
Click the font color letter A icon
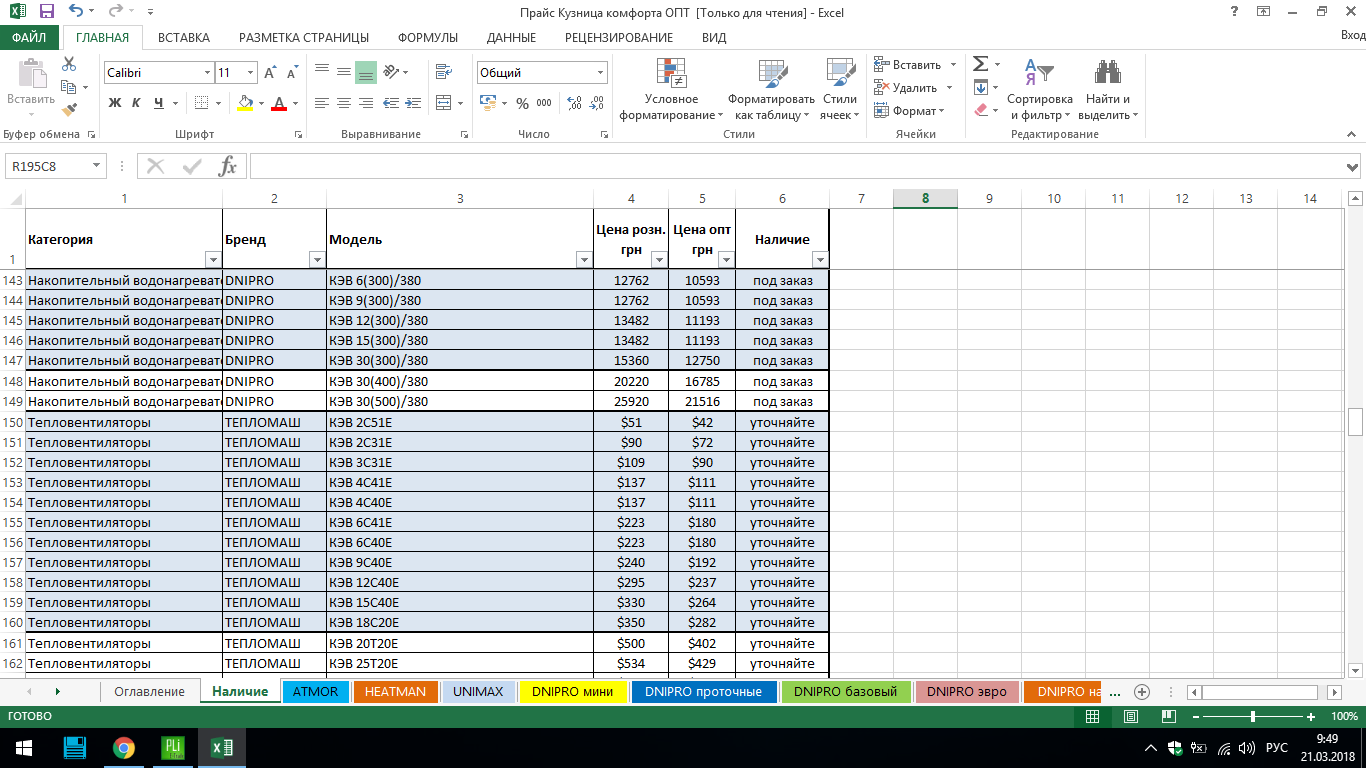click(x=279, y=103)
